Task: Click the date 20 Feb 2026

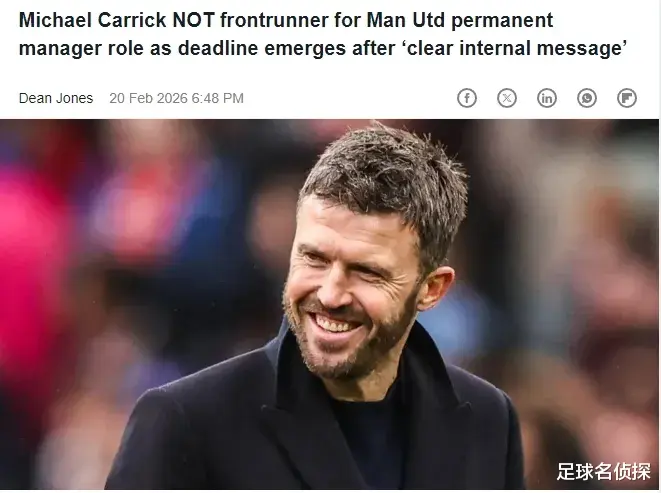Action: [148, 98]
